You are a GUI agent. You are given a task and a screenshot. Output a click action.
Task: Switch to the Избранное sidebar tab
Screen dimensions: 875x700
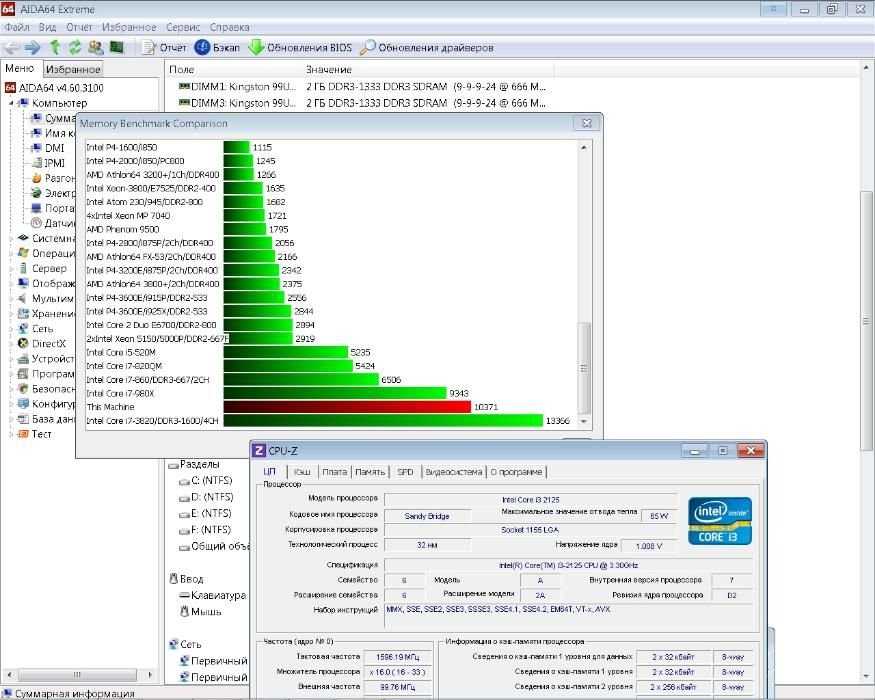pos(73,70)
